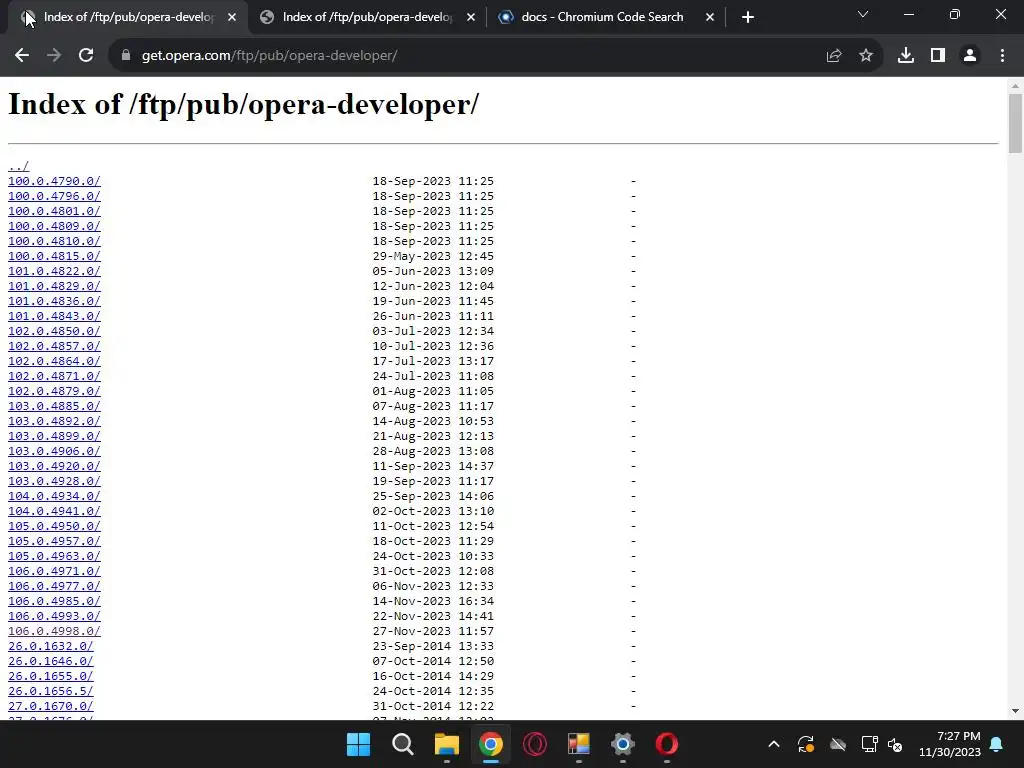Open the Windows Start menu

click(x=359, y=744)
